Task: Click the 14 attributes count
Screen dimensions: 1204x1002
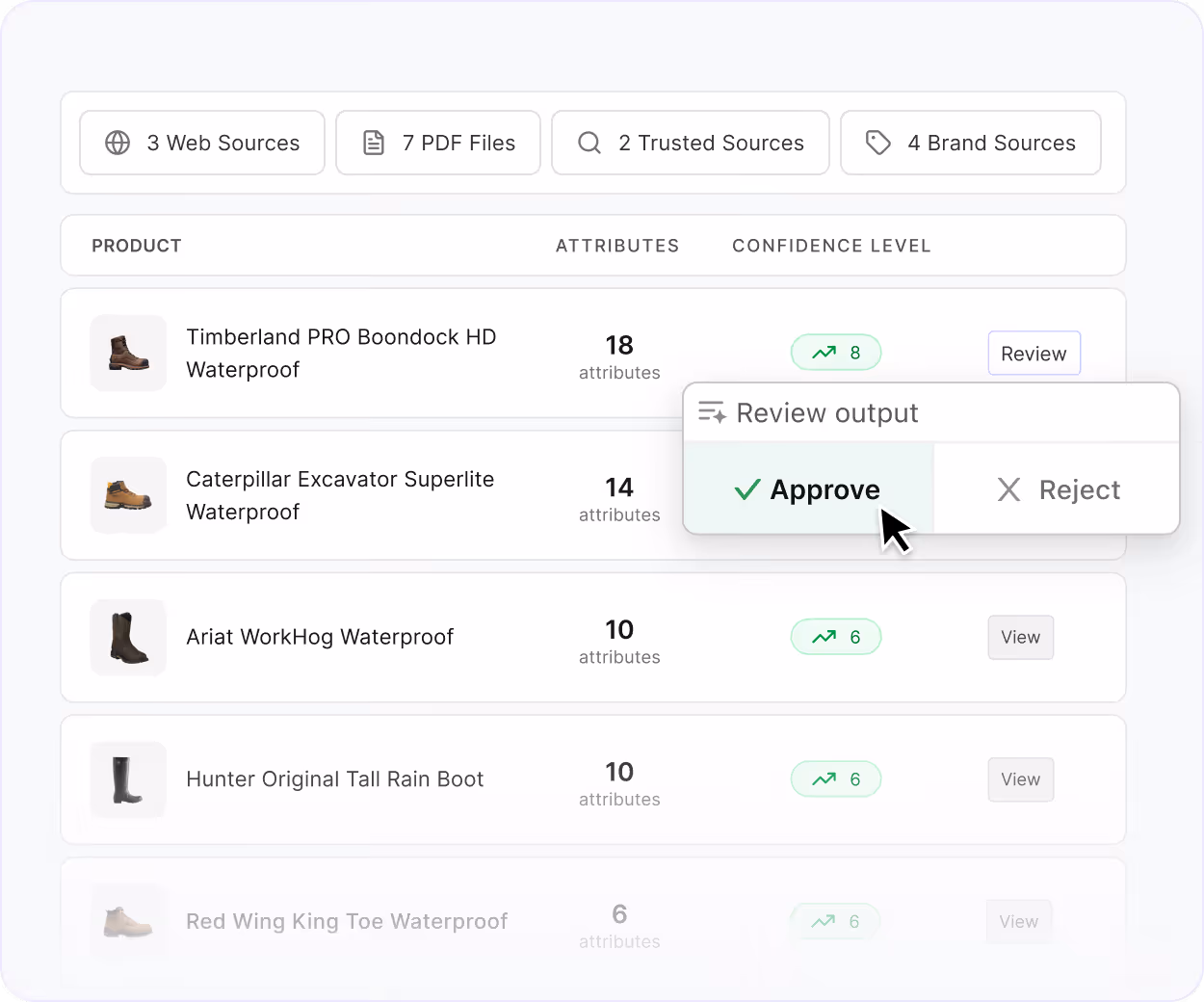Action: pos(619,499)
